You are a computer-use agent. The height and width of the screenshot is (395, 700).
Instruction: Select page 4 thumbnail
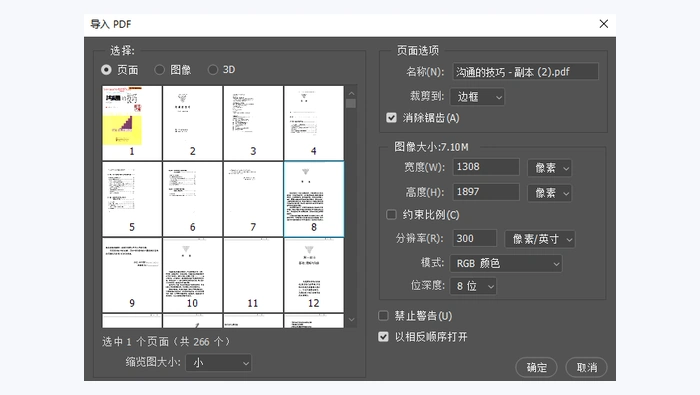point(314,123)
